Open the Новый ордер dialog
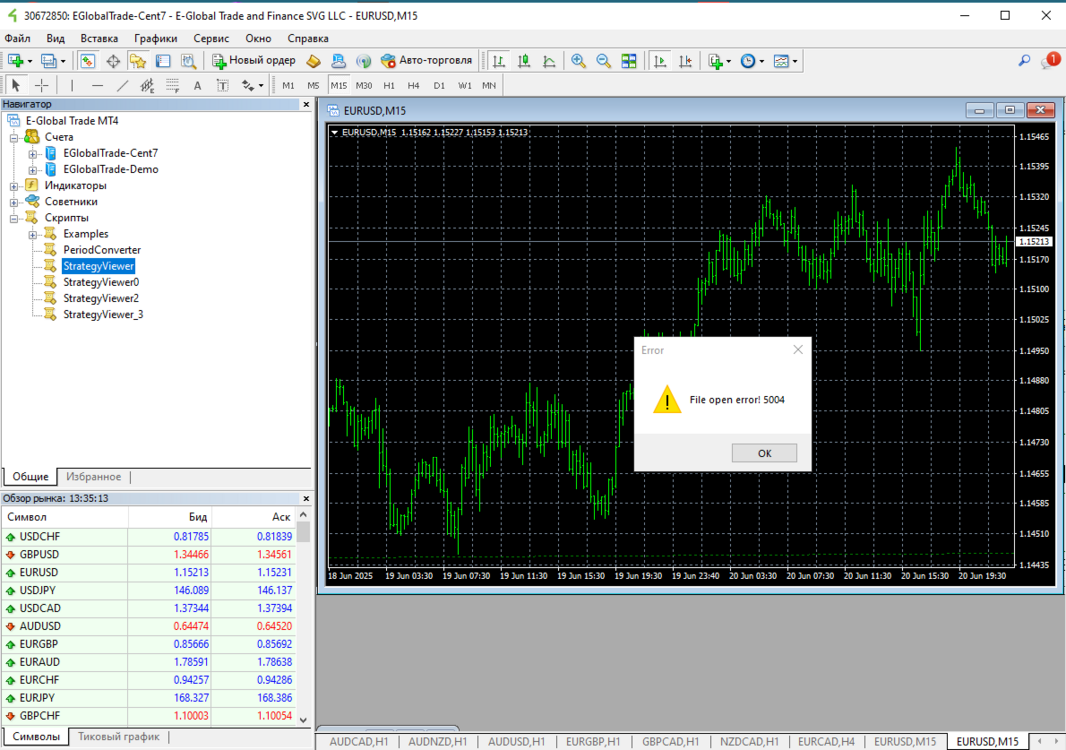Screen dimensions: 1066x750 point(254,61)
